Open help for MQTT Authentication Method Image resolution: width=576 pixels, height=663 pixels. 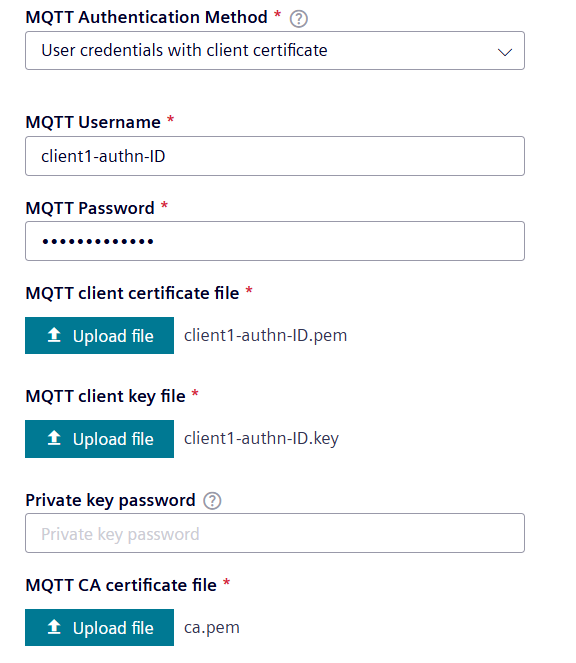tap(299, 19)
